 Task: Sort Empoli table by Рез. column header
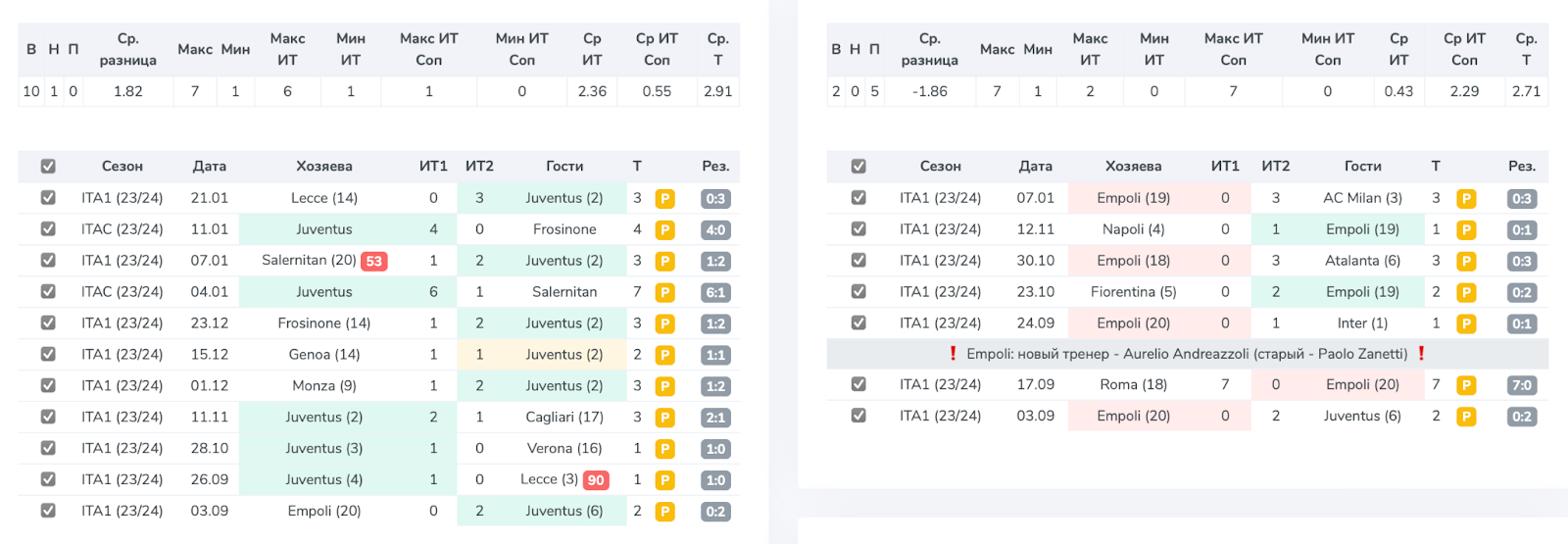1522,167
